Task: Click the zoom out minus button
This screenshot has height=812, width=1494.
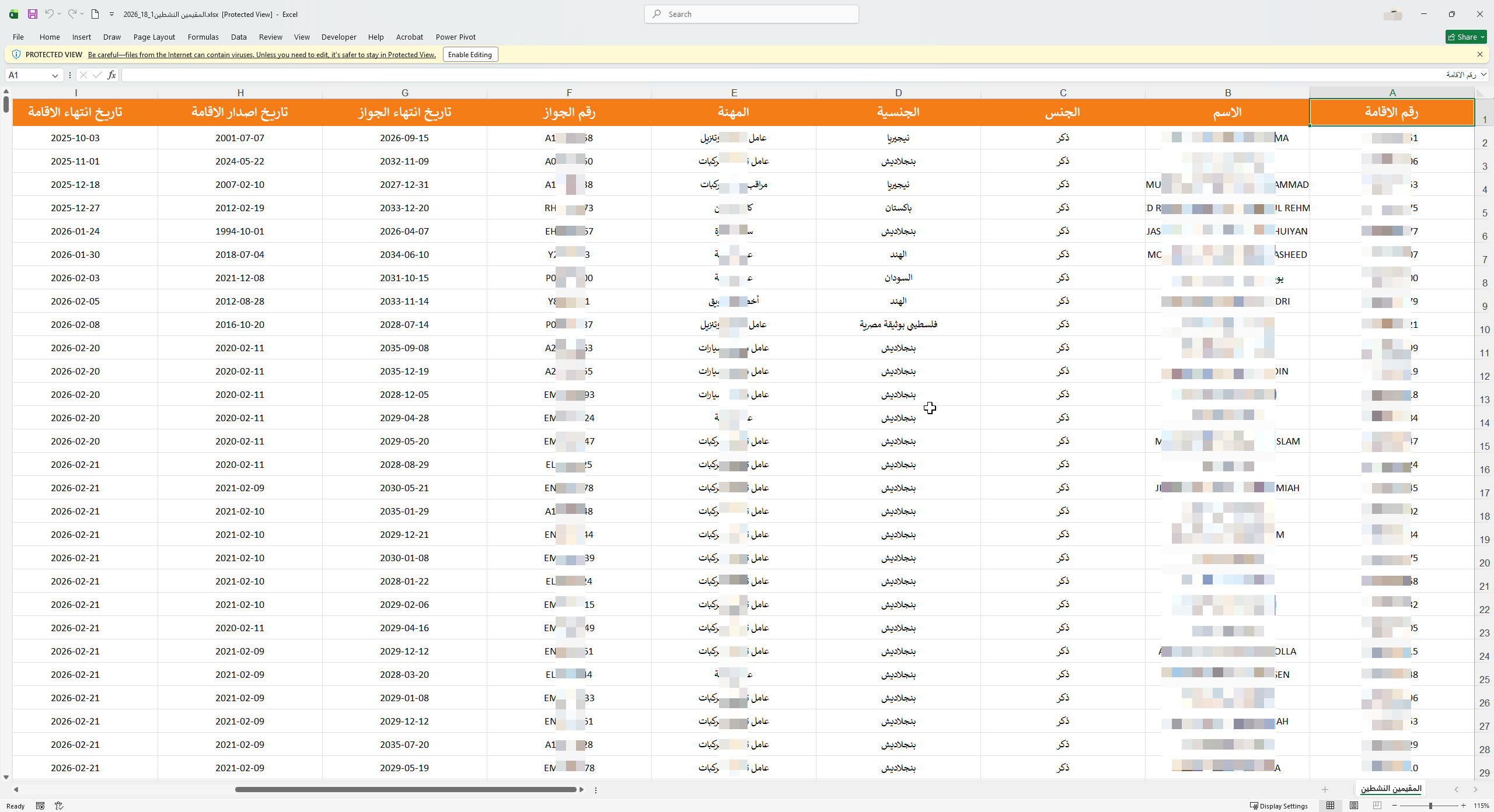Action: click(1395, 806)
